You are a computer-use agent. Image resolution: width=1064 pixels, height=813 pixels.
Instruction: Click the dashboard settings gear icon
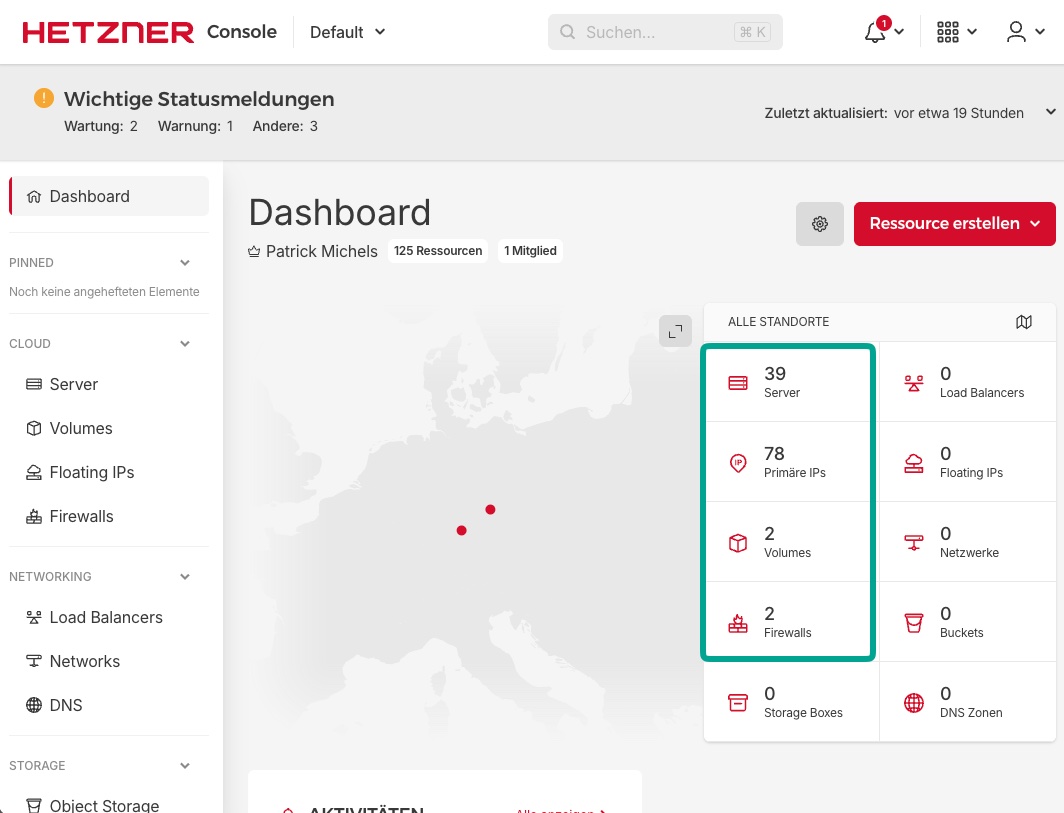[x=820, y=224]
